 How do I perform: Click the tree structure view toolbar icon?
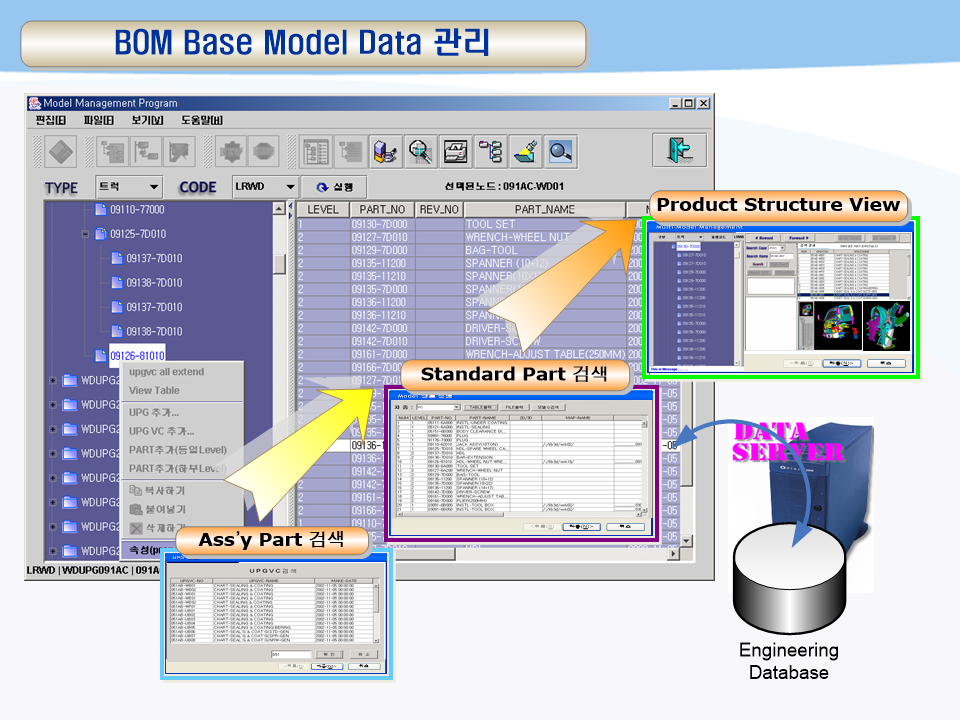[x=489, y=151]
